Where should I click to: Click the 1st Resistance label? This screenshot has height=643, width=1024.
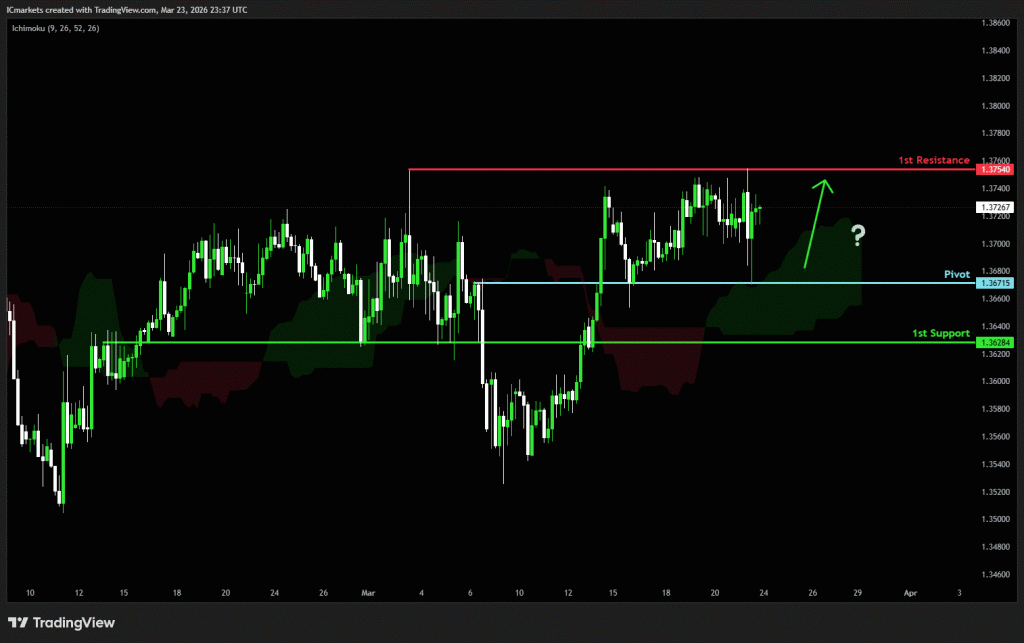tap(933, 160)
